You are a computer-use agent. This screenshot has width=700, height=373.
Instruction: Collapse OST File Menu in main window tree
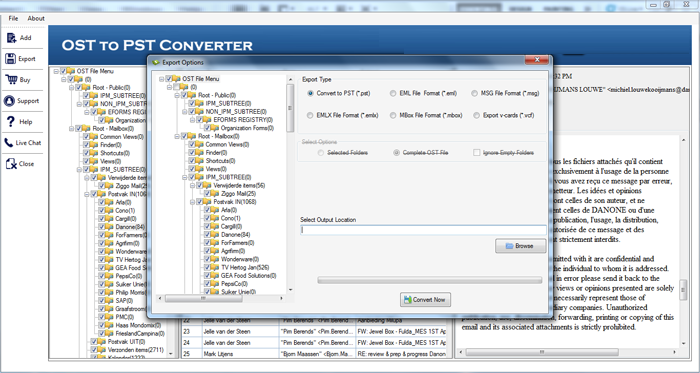click(56, 71)
